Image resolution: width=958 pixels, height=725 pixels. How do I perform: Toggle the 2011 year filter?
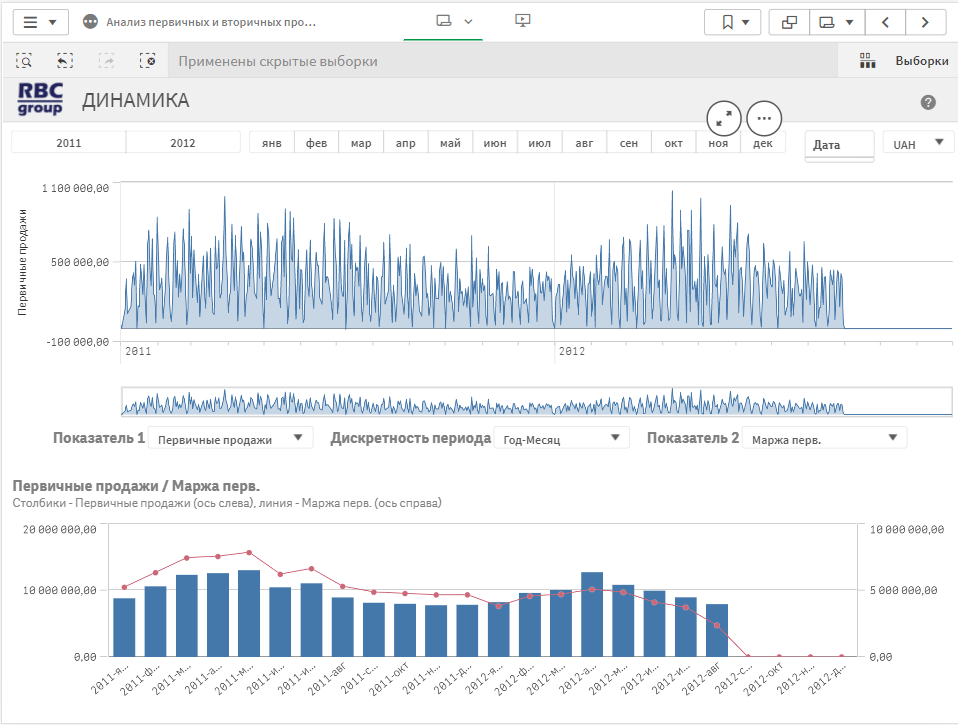pyautogui.click(x=69, y=143)
